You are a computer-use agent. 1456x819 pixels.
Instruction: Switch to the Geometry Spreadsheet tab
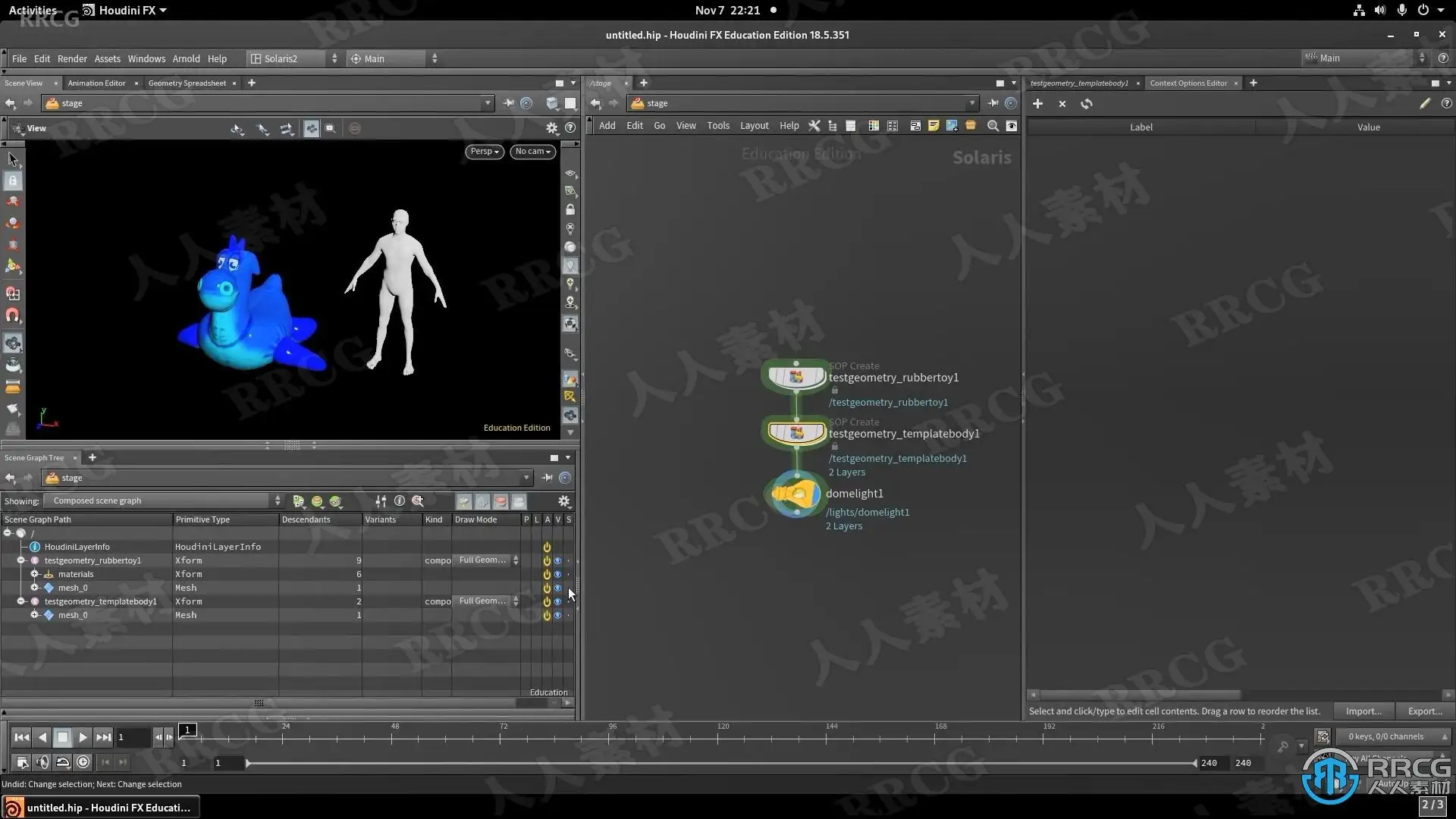(187, 83)
